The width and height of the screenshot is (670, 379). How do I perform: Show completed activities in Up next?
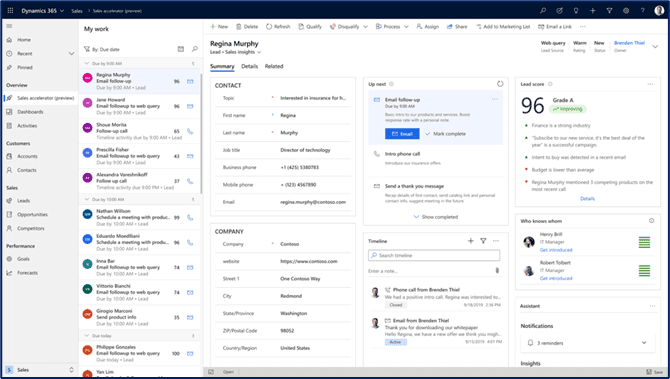point(435,217)
